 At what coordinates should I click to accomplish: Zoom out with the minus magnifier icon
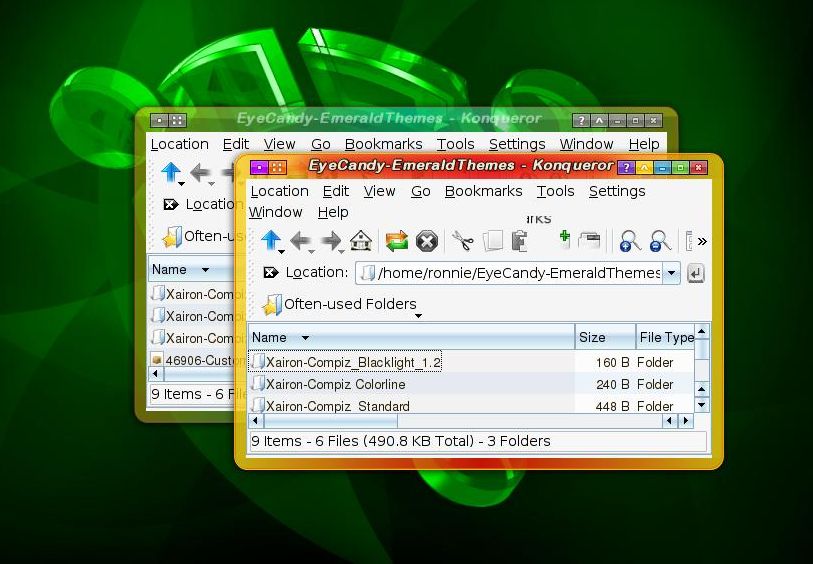(660, 241)
